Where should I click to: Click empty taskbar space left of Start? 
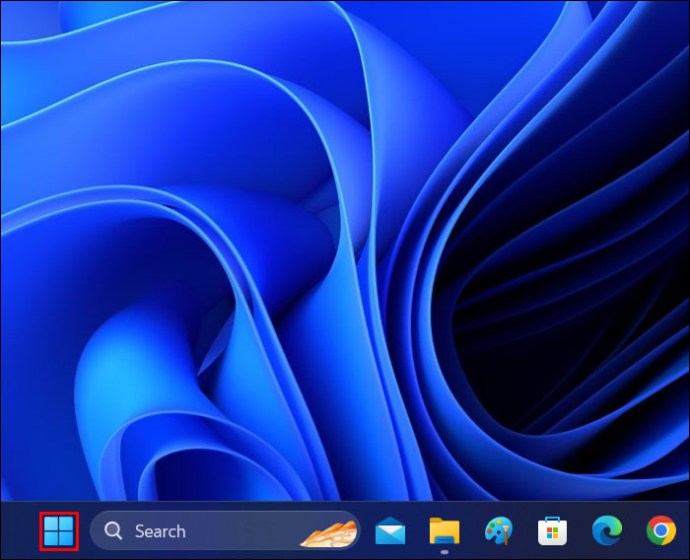pyautogui.click(x=18, y=530)
